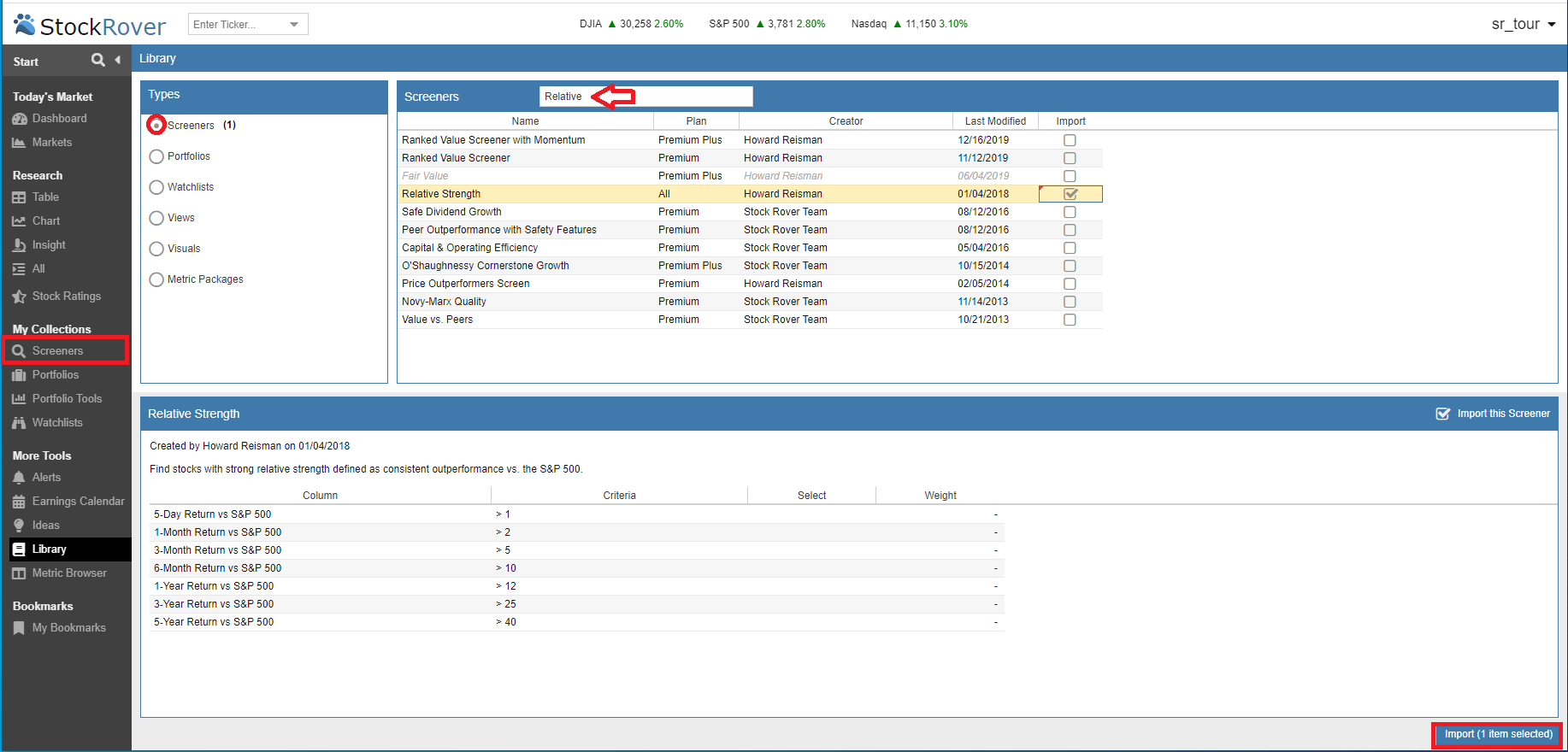Viewport: 1568px width, 752px height.
Task: Open the Insight icon
Action: [19, 245]
